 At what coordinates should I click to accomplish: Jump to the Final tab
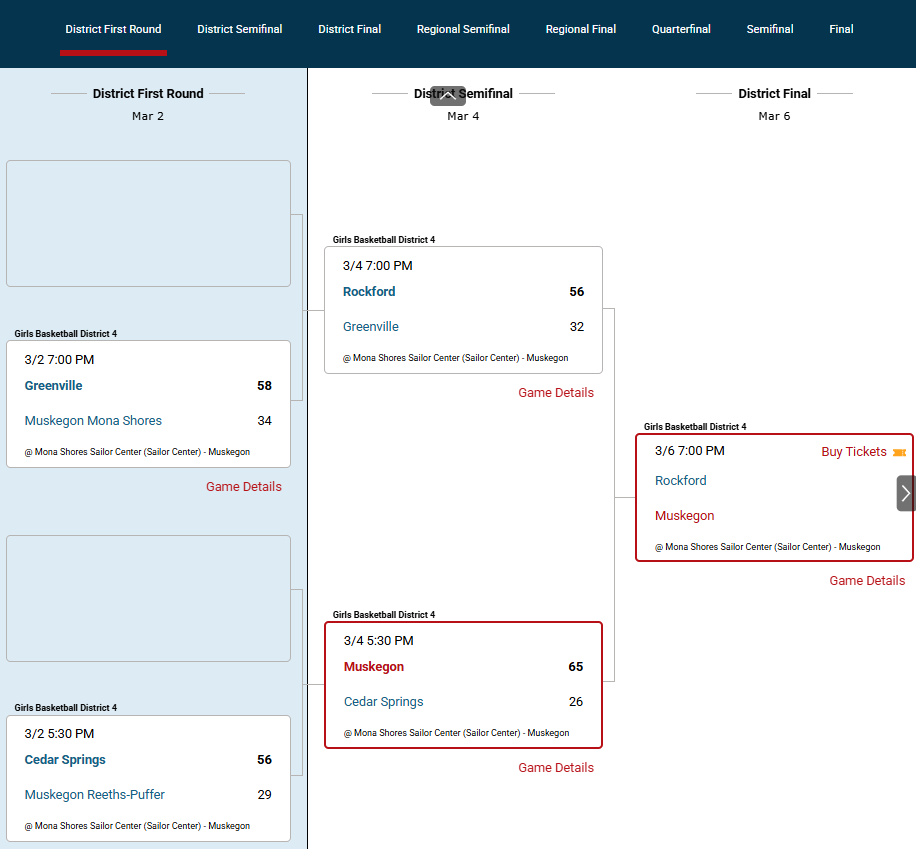[x=841, y=29]
